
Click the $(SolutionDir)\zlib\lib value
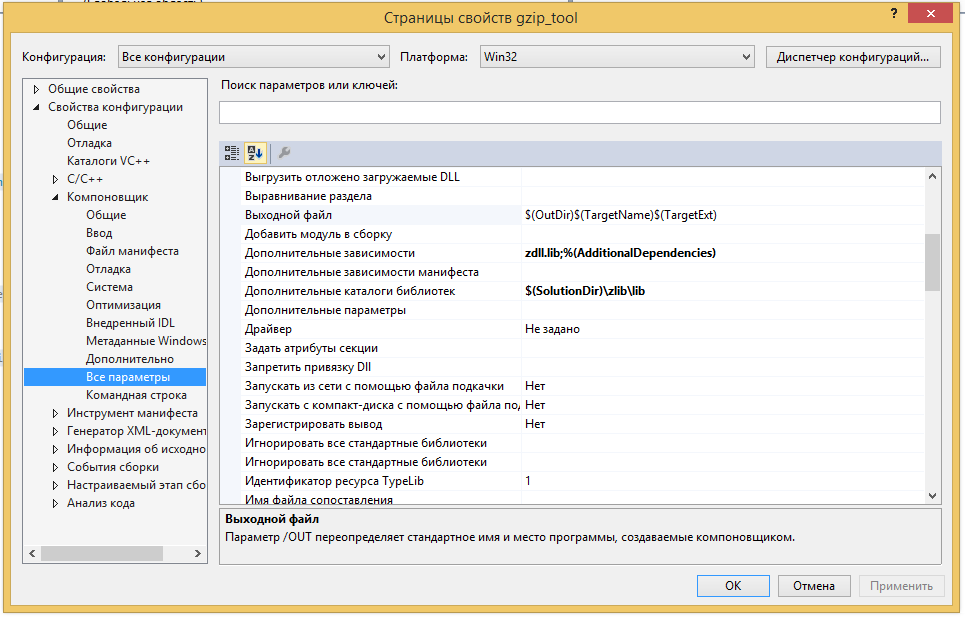click(x=585, y=291)
